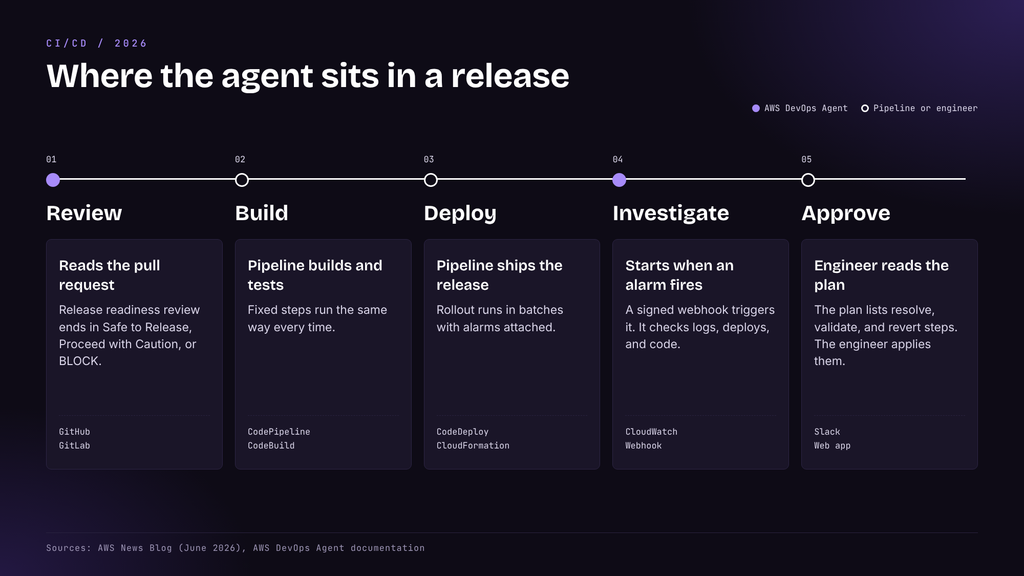Click the 'CloudWatch' label in Investigate card

coord(651,432)
